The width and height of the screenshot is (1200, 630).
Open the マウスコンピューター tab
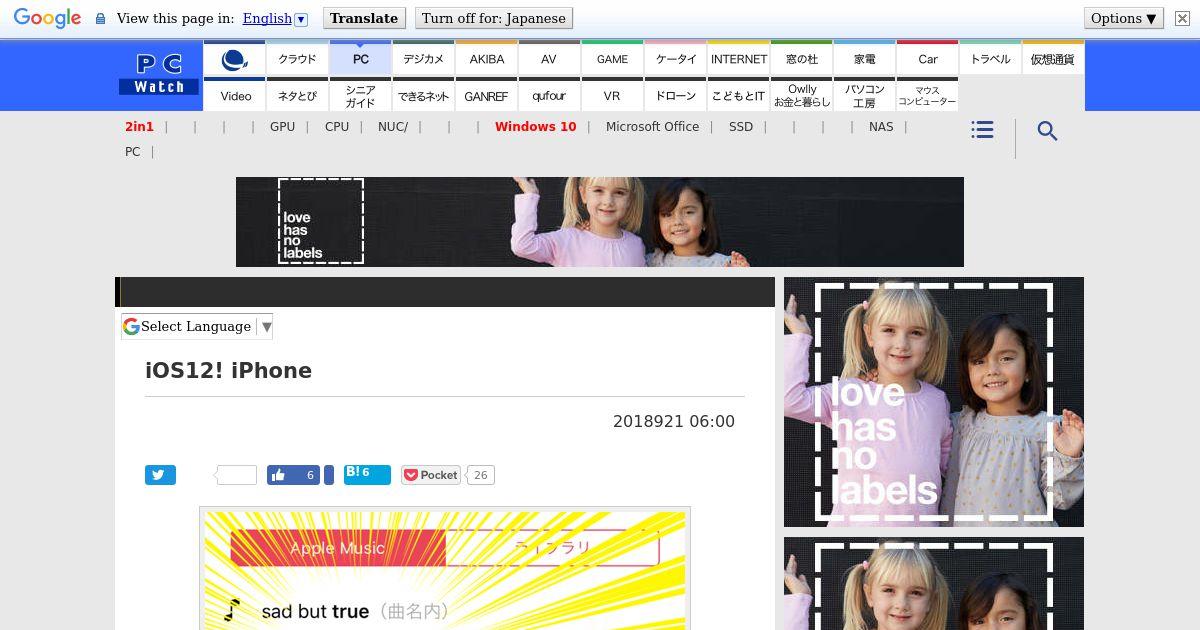coord(928,96)
